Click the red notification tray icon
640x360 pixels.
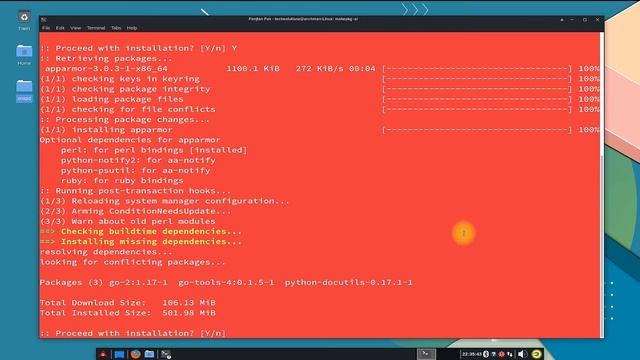click(x=502, y=354)
